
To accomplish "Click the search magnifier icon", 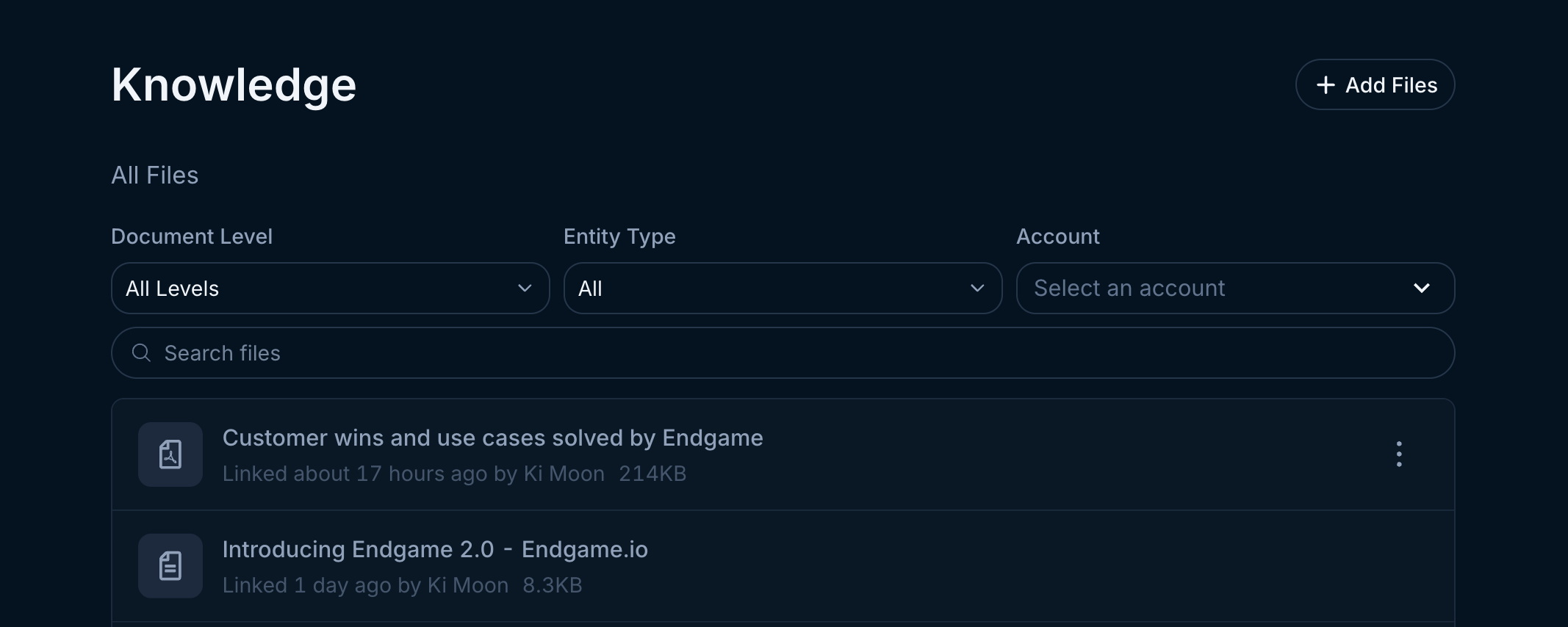I will click(x=140, y=352).
